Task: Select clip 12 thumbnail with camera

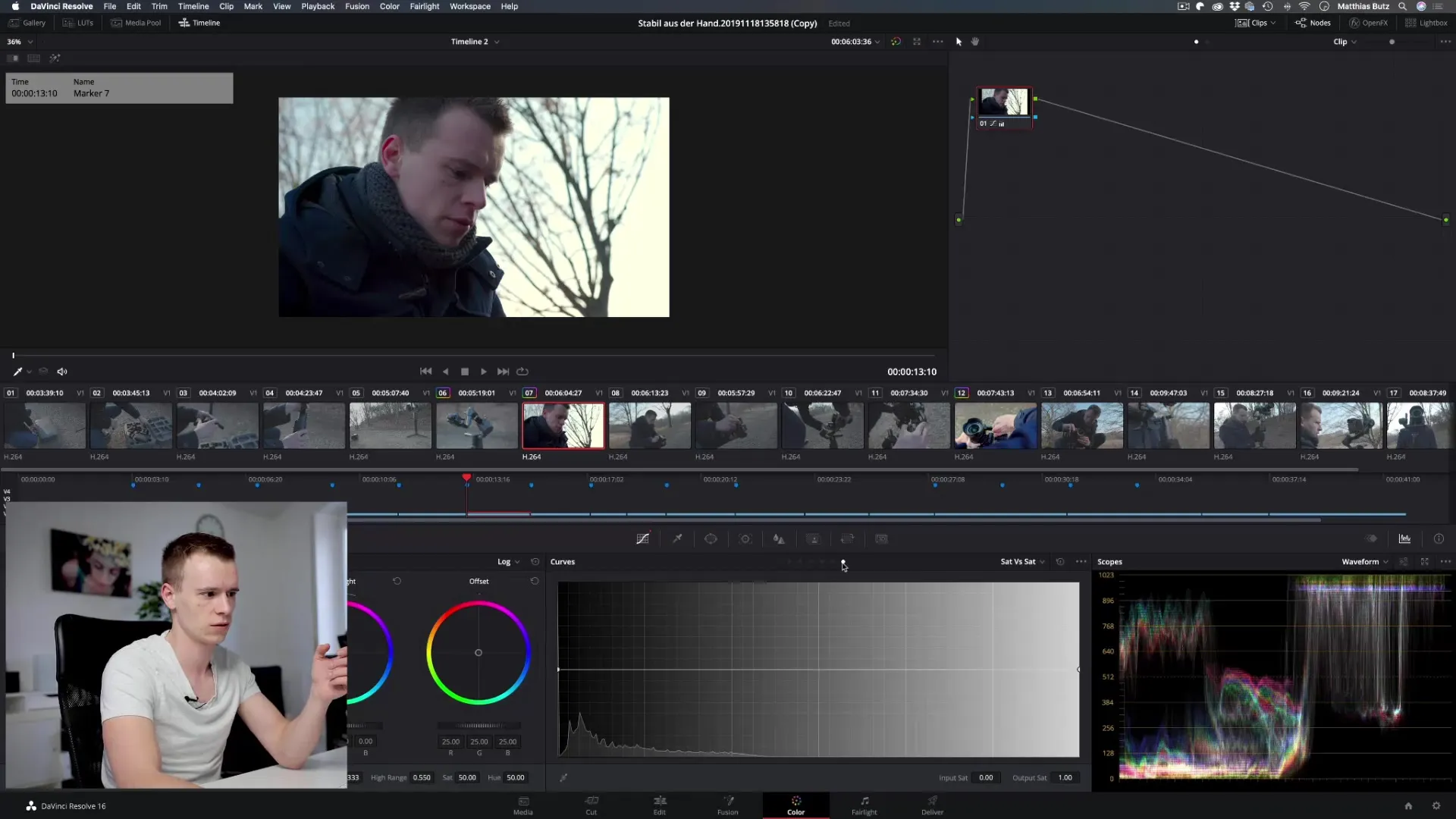Action: click(x=996, y=425)
